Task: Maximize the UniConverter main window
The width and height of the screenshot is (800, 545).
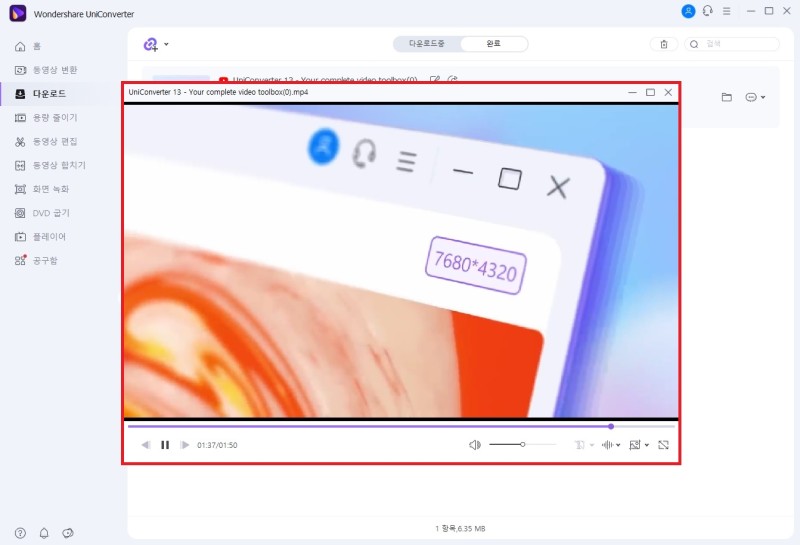Action: pyautogui.click(x=769, y=11)
